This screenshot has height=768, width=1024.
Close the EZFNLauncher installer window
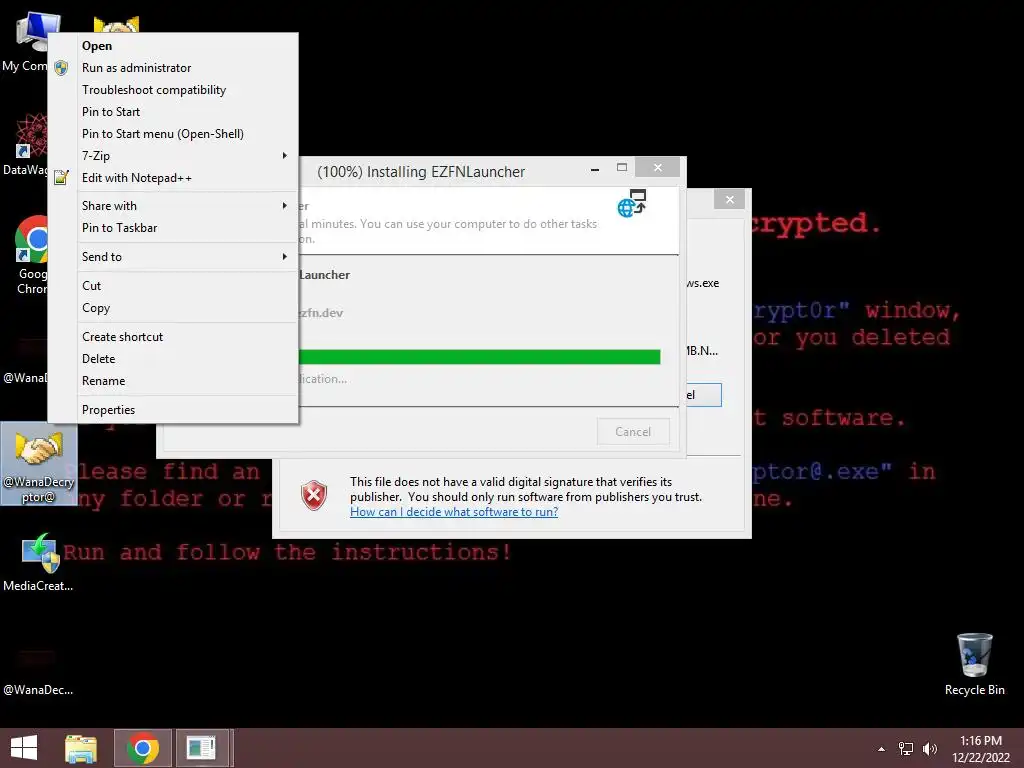click(658, 168)
